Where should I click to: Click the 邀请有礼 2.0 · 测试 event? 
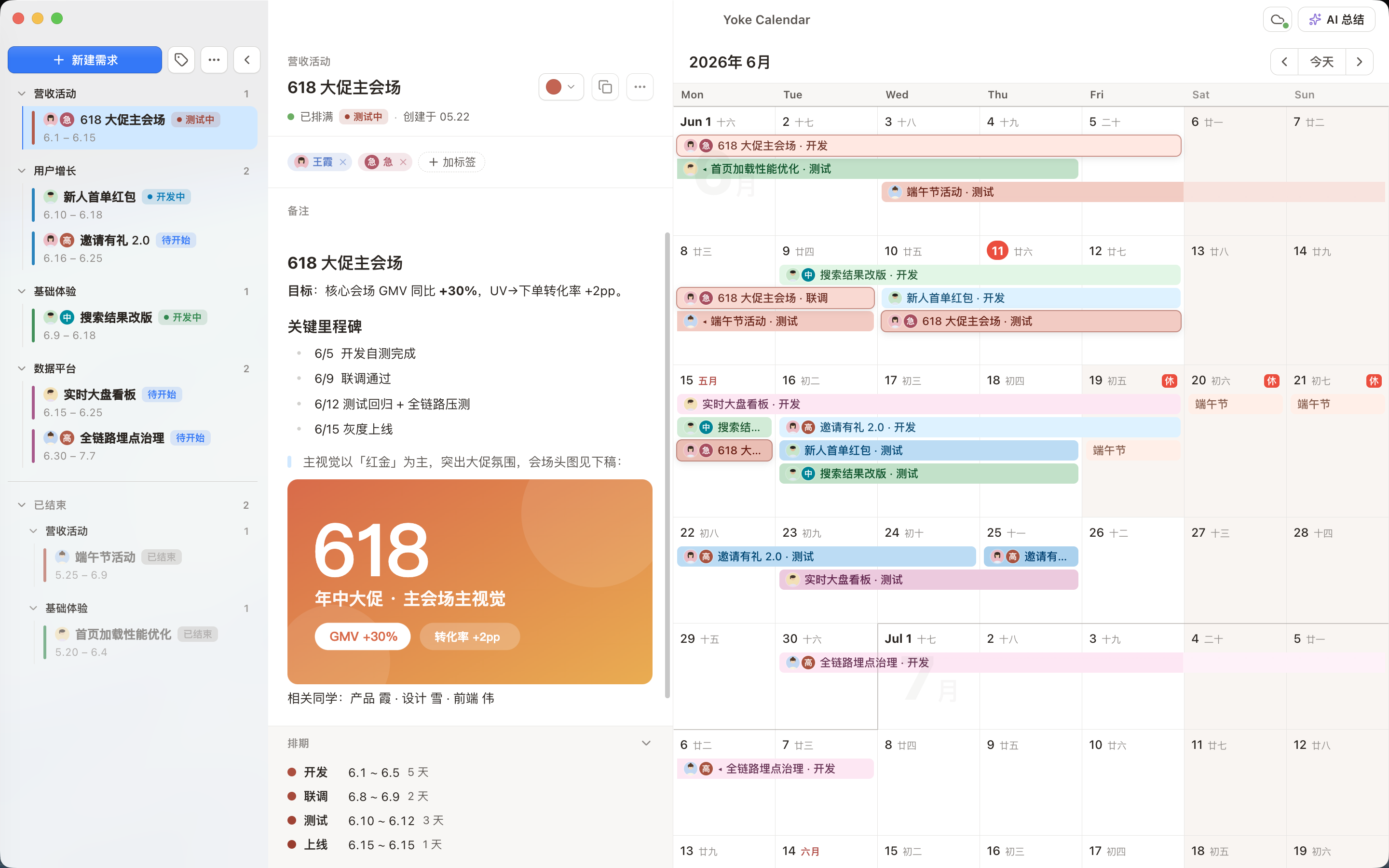point(827,556)
